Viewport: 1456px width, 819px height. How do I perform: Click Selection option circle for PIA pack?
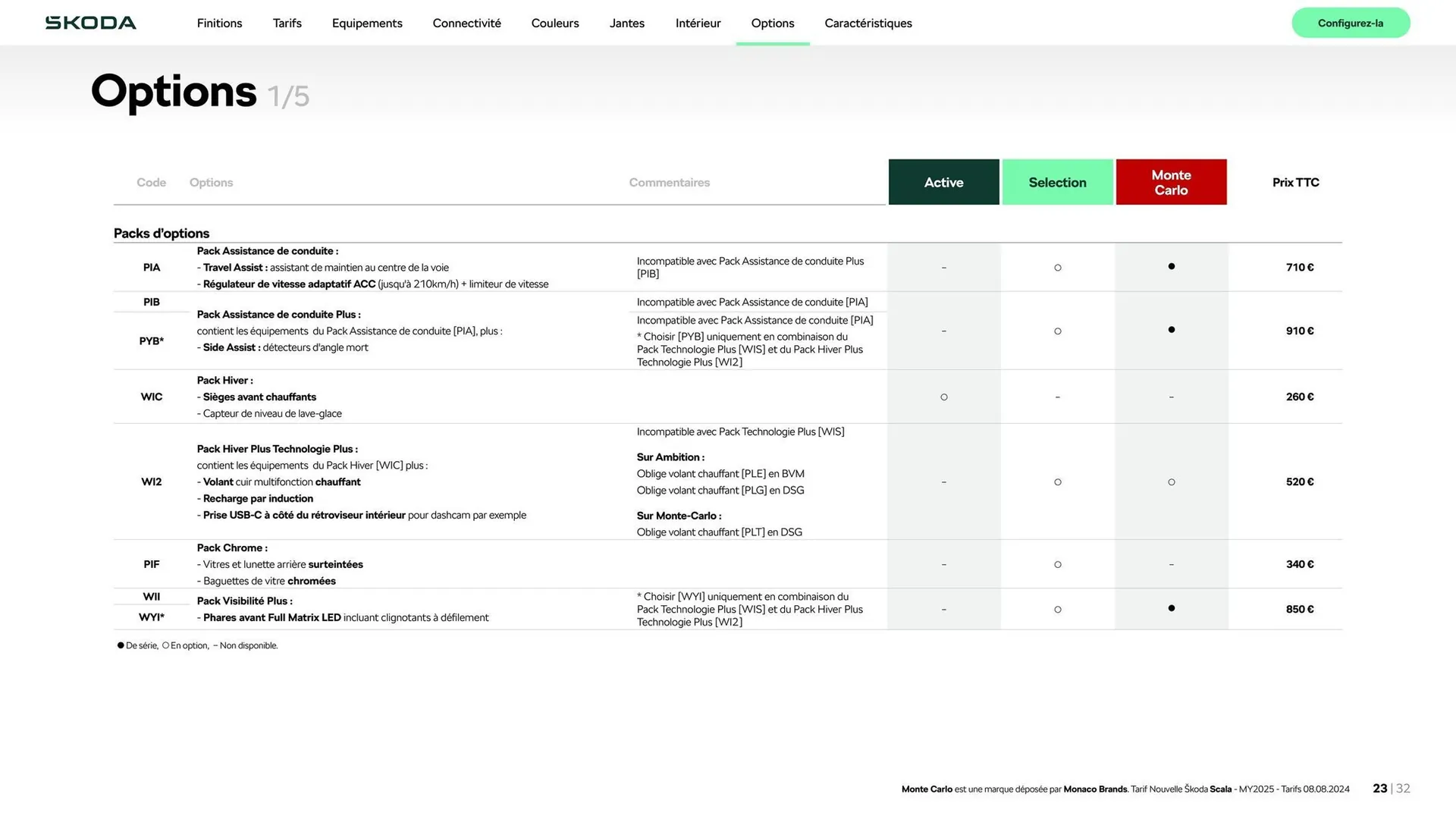1057,268
